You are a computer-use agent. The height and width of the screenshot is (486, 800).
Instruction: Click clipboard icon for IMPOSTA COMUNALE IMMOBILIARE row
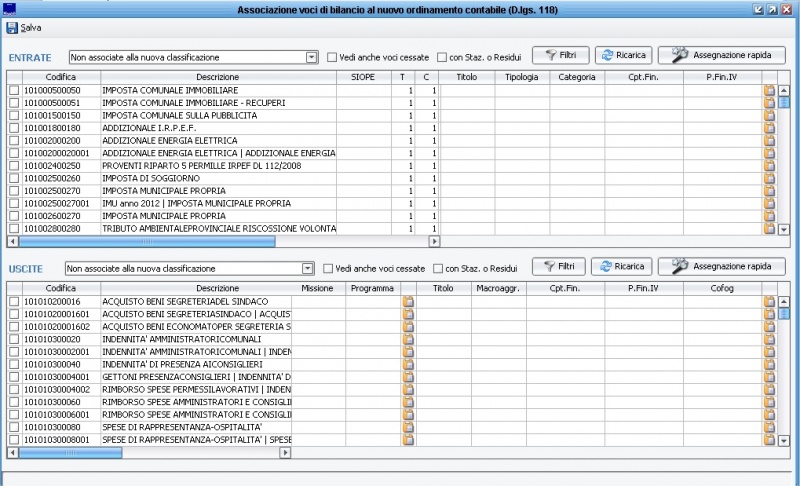tap(769, 90)
